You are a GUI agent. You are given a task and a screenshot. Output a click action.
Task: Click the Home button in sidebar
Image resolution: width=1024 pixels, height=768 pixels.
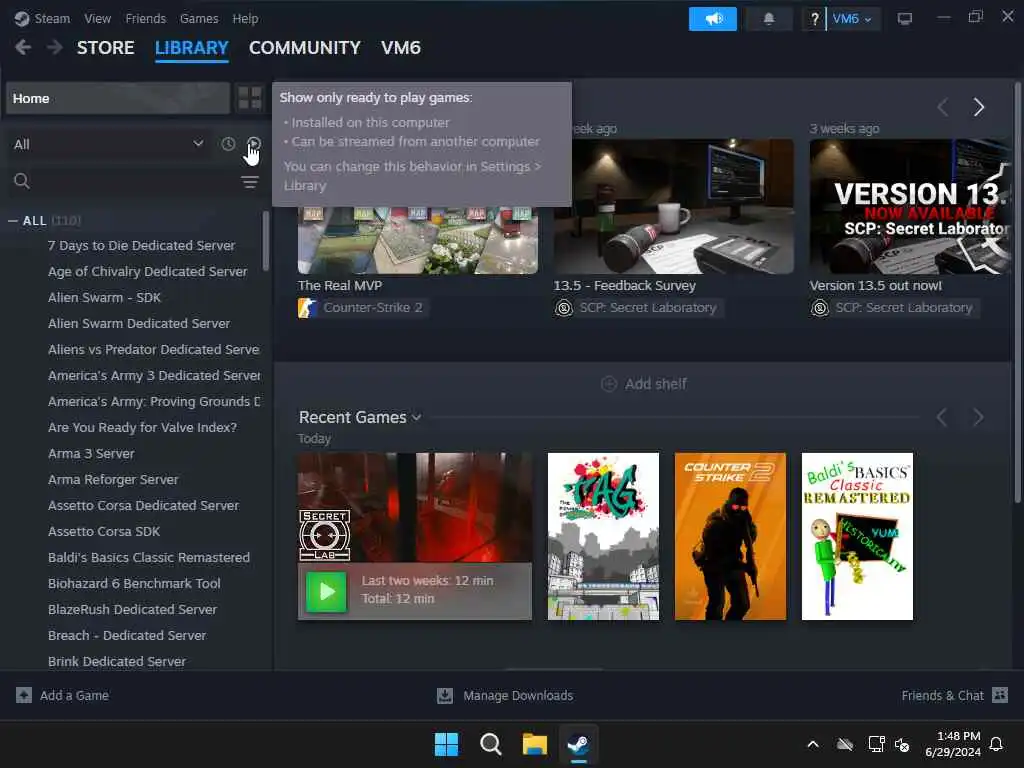pyautogui.click(x=118, y=98)
